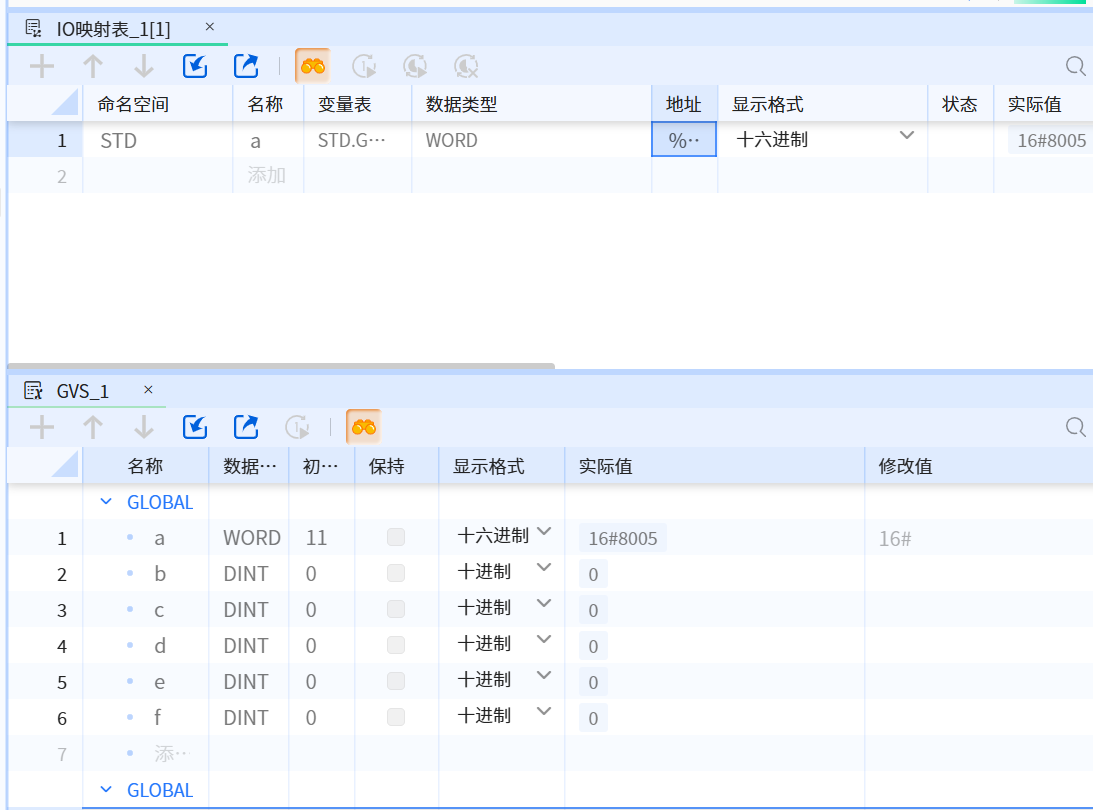Image resolution: width=1093 pixels, height=810 pixels.
Task: Click the 修改值 field for variable a
Action: [x=975, y=539]
